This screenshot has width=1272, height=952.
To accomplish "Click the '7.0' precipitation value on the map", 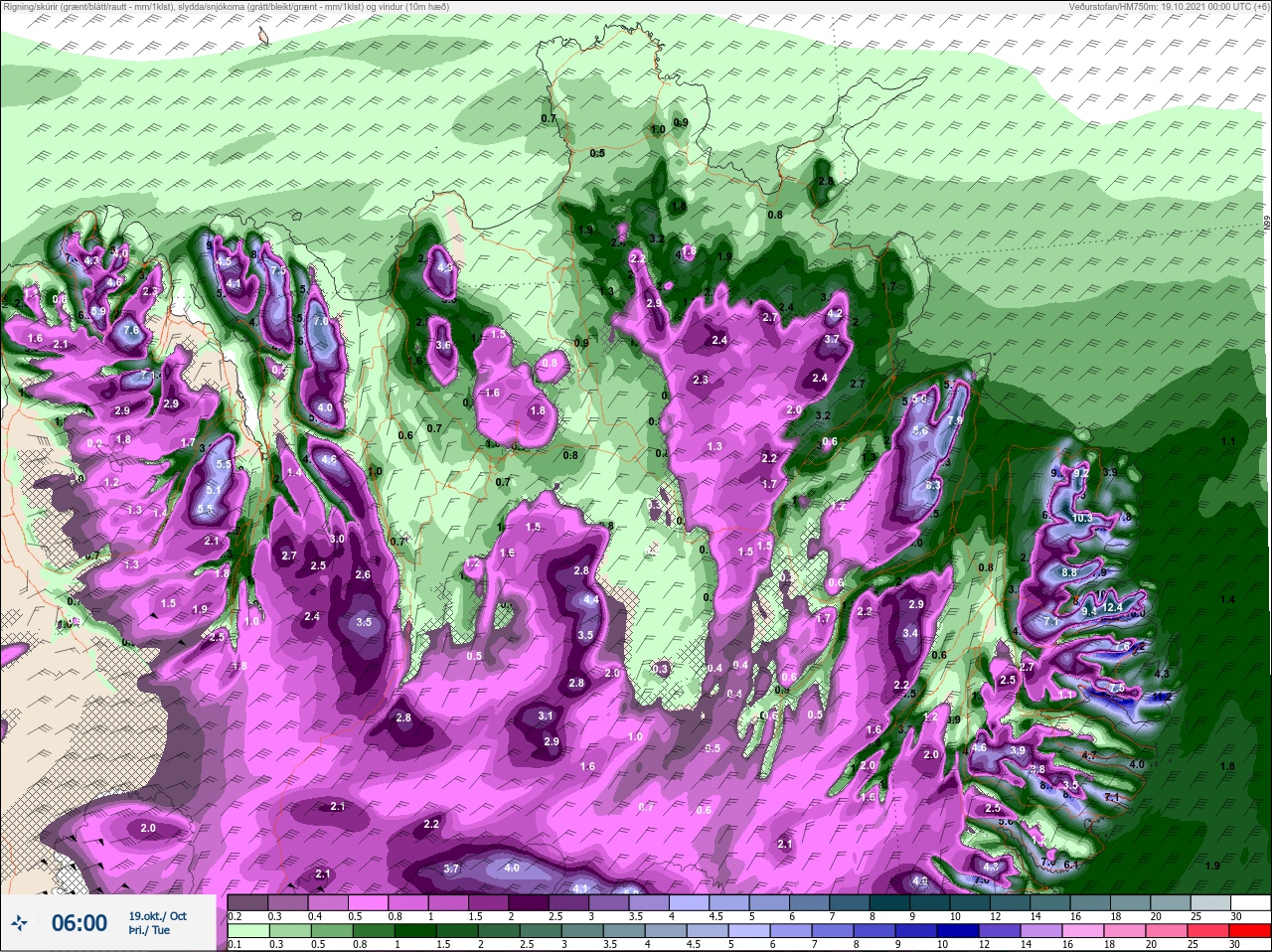I will pyautogui.click(x=321, y=322).
